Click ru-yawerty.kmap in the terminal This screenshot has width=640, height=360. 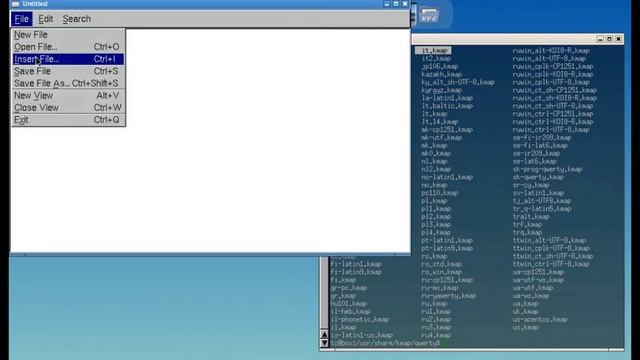[x=449, y=296]
